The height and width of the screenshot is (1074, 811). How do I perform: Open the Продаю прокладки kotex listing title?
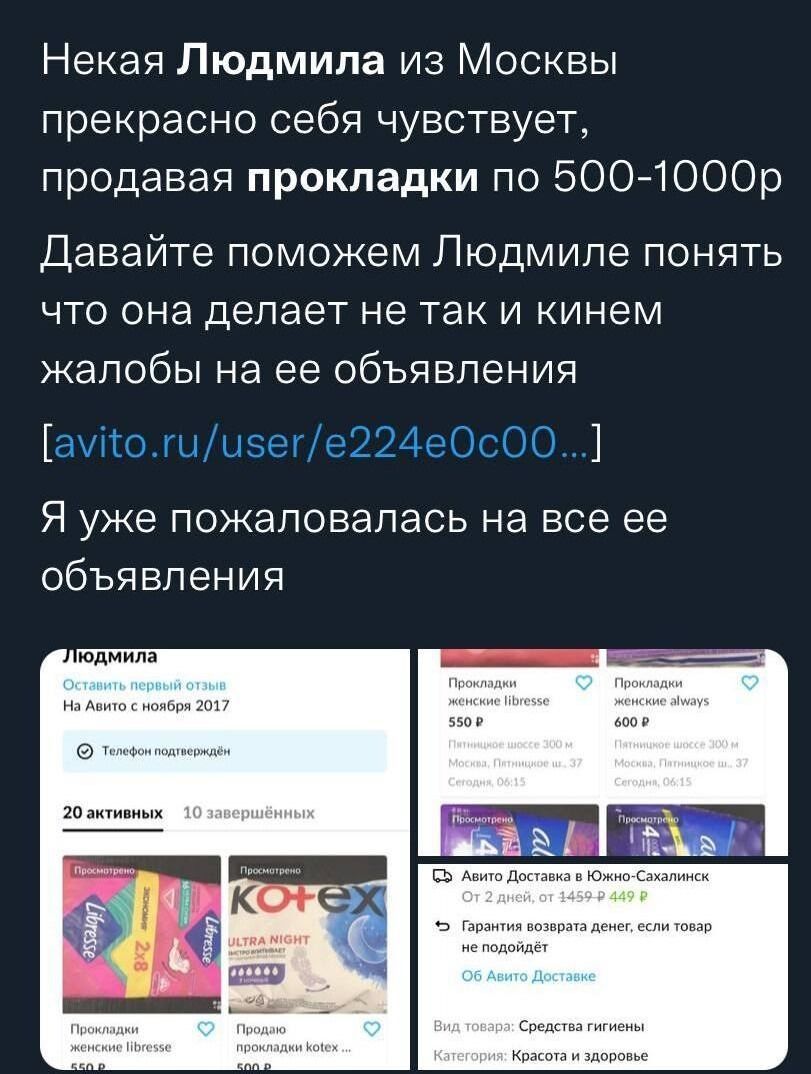(294, 1038)
